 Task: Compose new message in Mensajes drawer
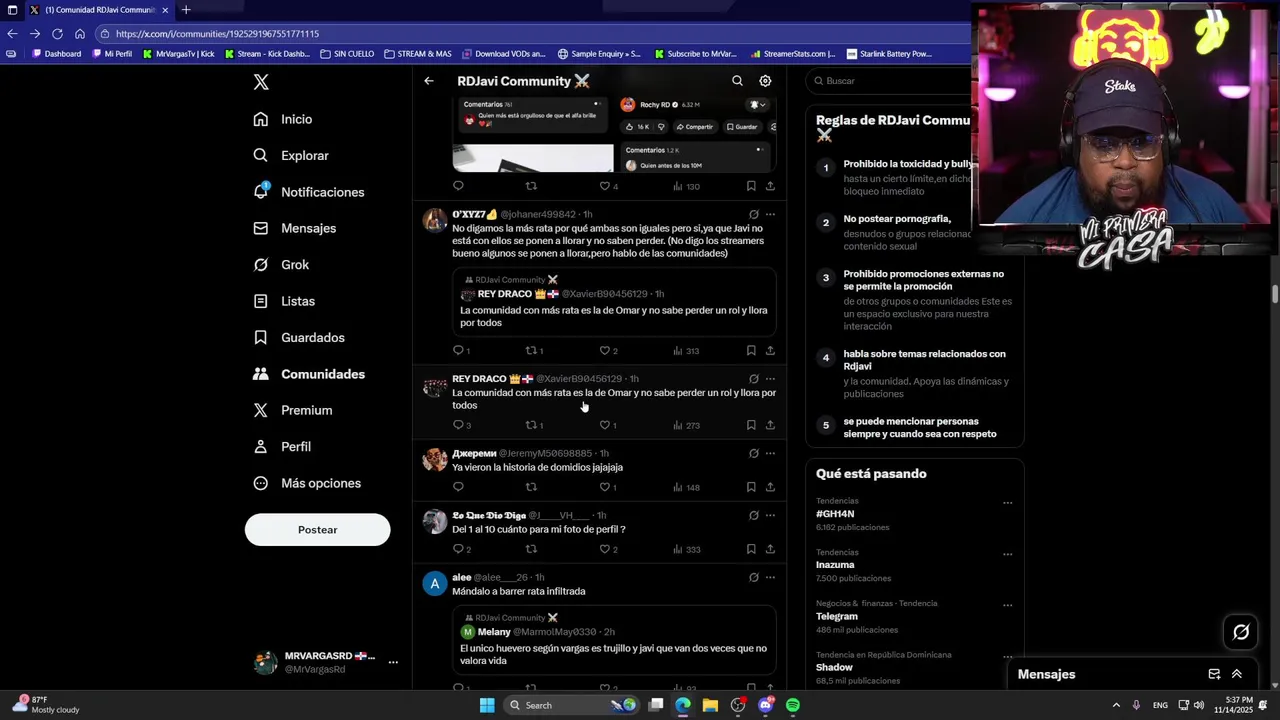tap(1214, 674)
